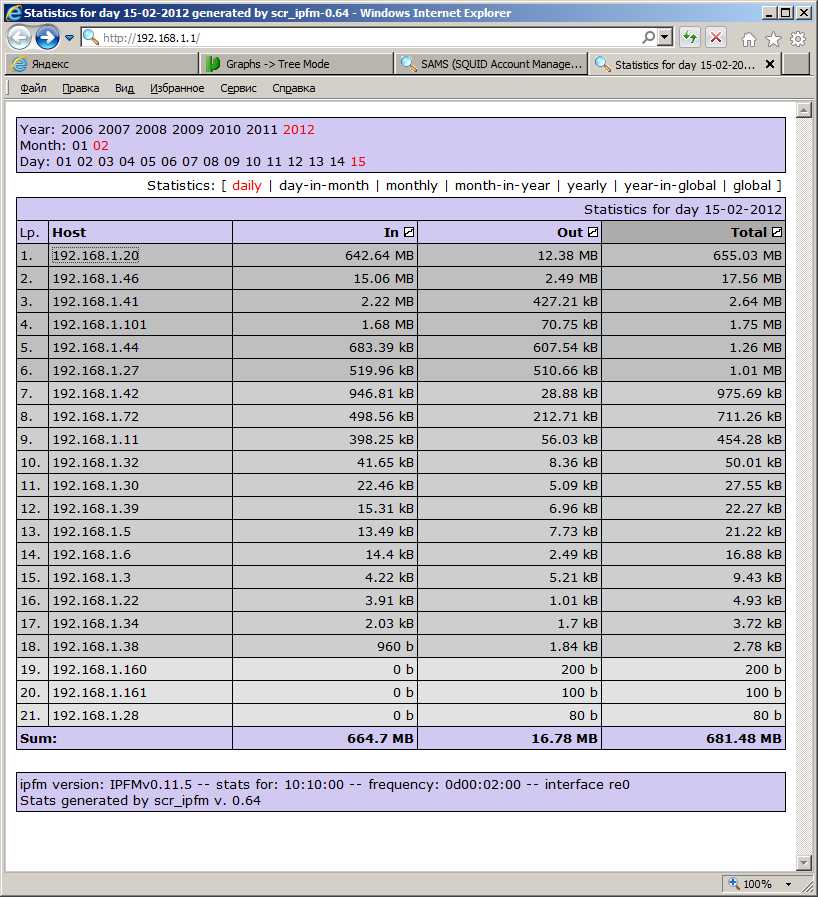Expand the zoom level dropdown arrow

click(x=788, y=884)
